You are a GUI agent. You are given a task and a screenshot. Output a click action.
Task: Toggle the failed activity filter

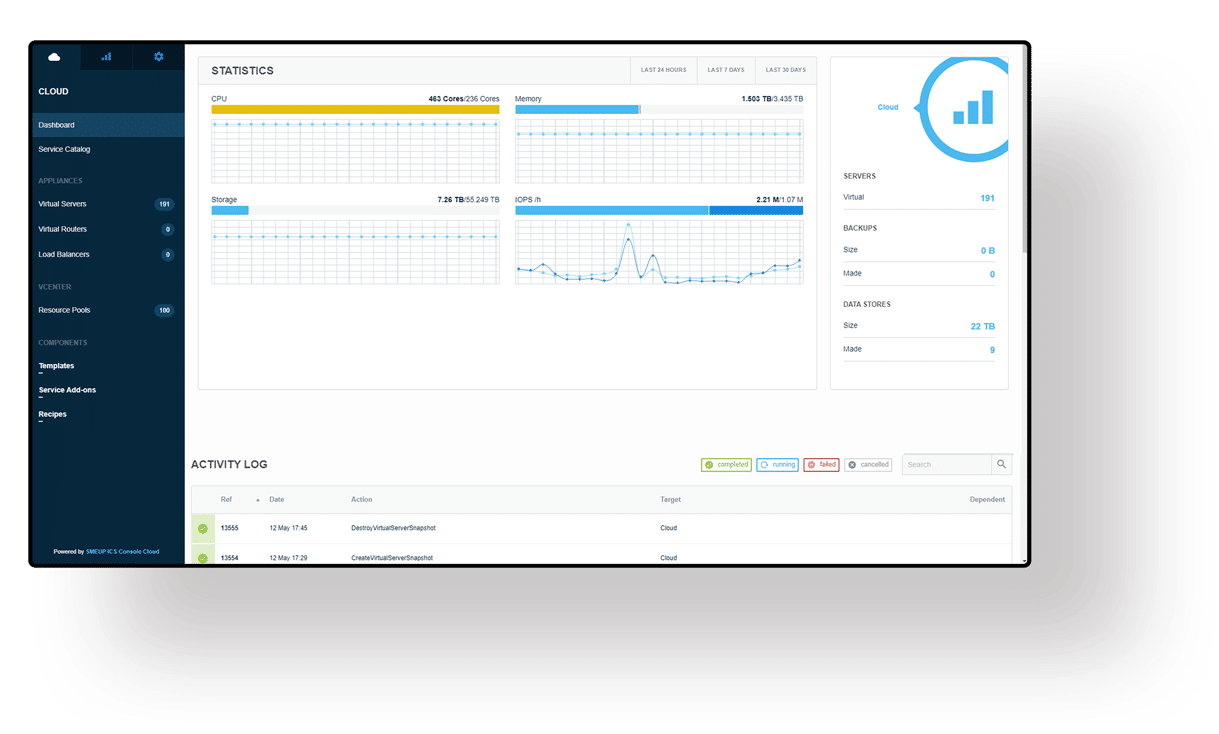pos(821,464)
